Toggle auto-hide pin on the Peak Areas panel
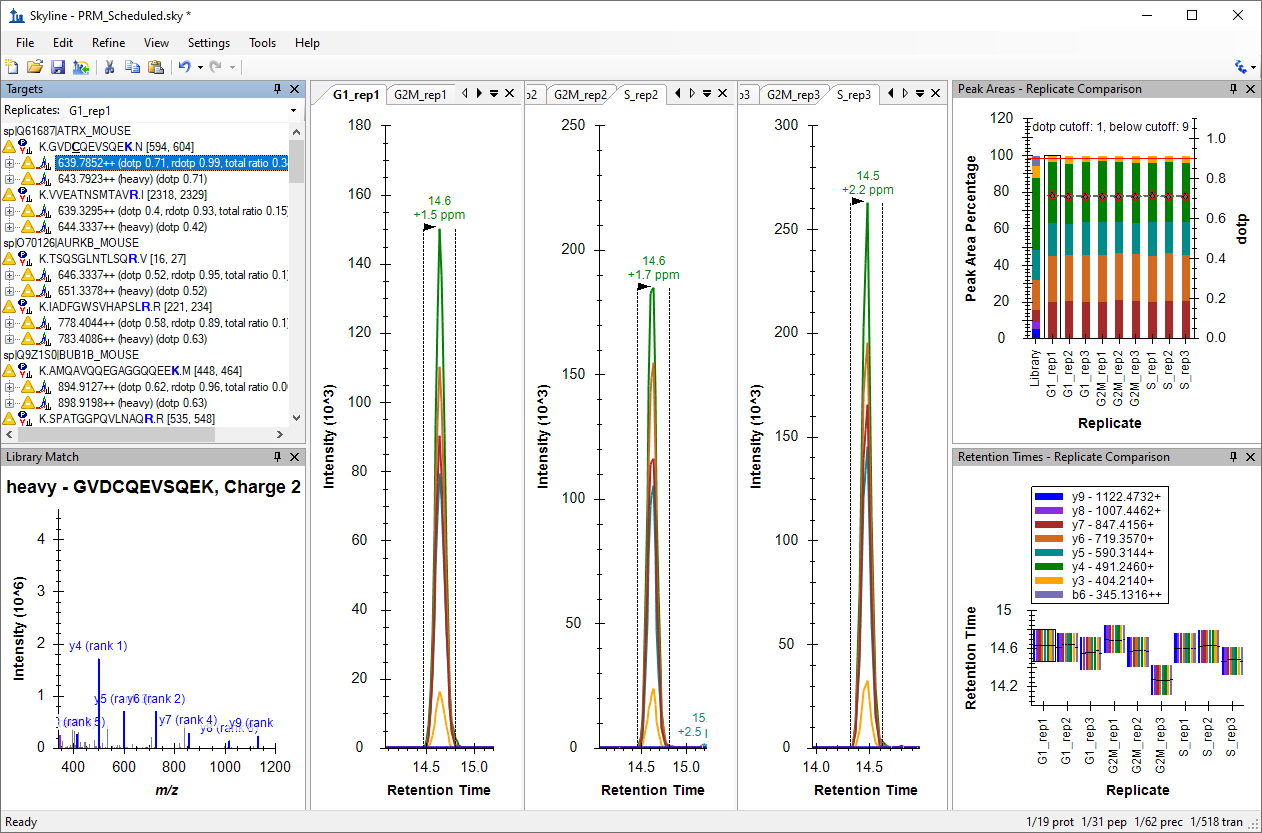1262x833 pixels. 1234,89
